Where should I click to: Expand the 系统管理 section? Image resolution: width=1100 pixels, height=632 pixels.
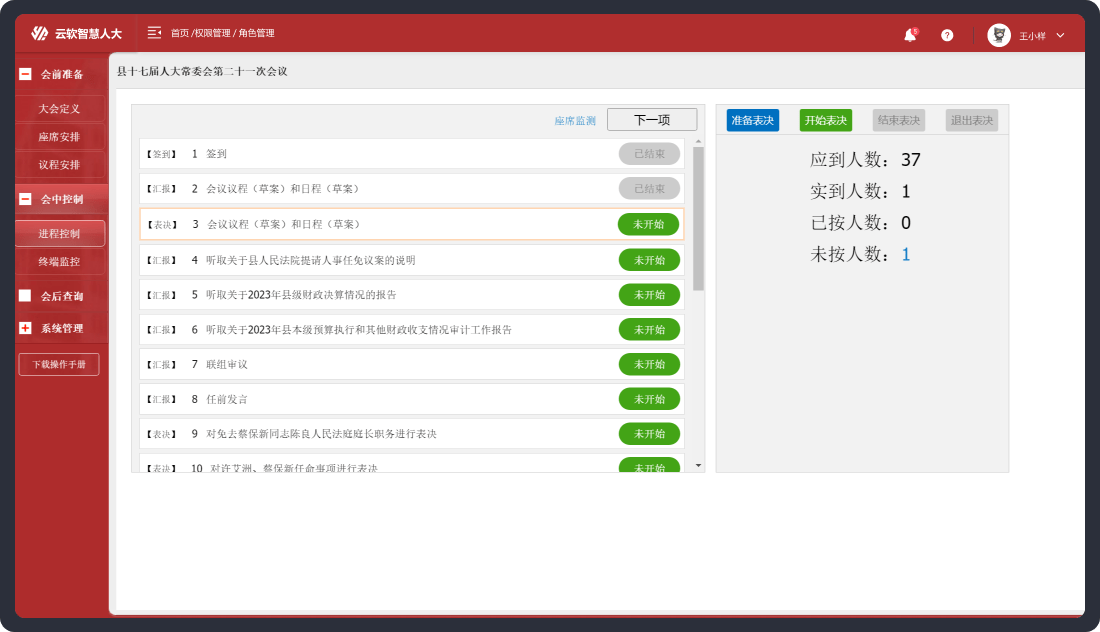(x=25, y=328)
